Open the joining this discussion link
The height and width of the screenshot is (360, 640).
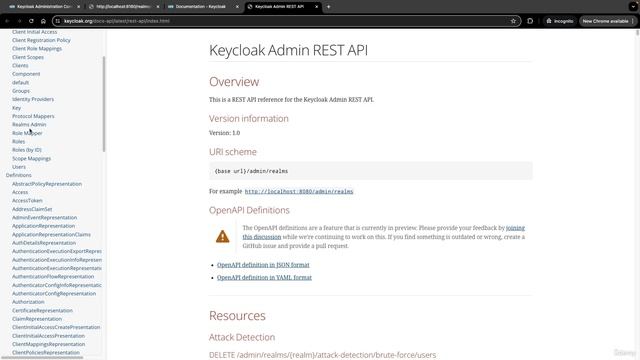[x=384, y=232]
